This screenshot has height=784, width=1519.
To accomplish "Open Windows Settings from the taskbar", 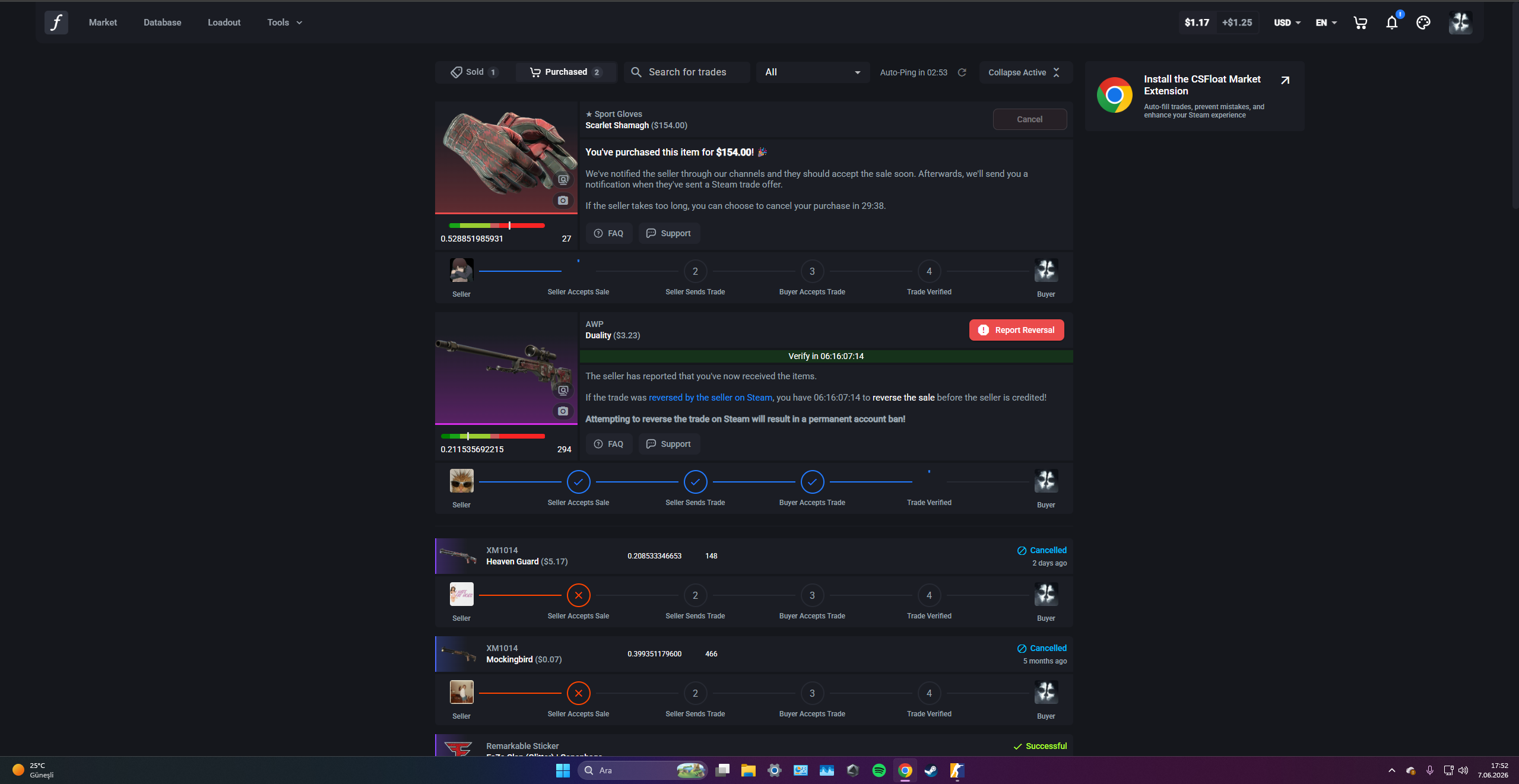I will point(774,770).
